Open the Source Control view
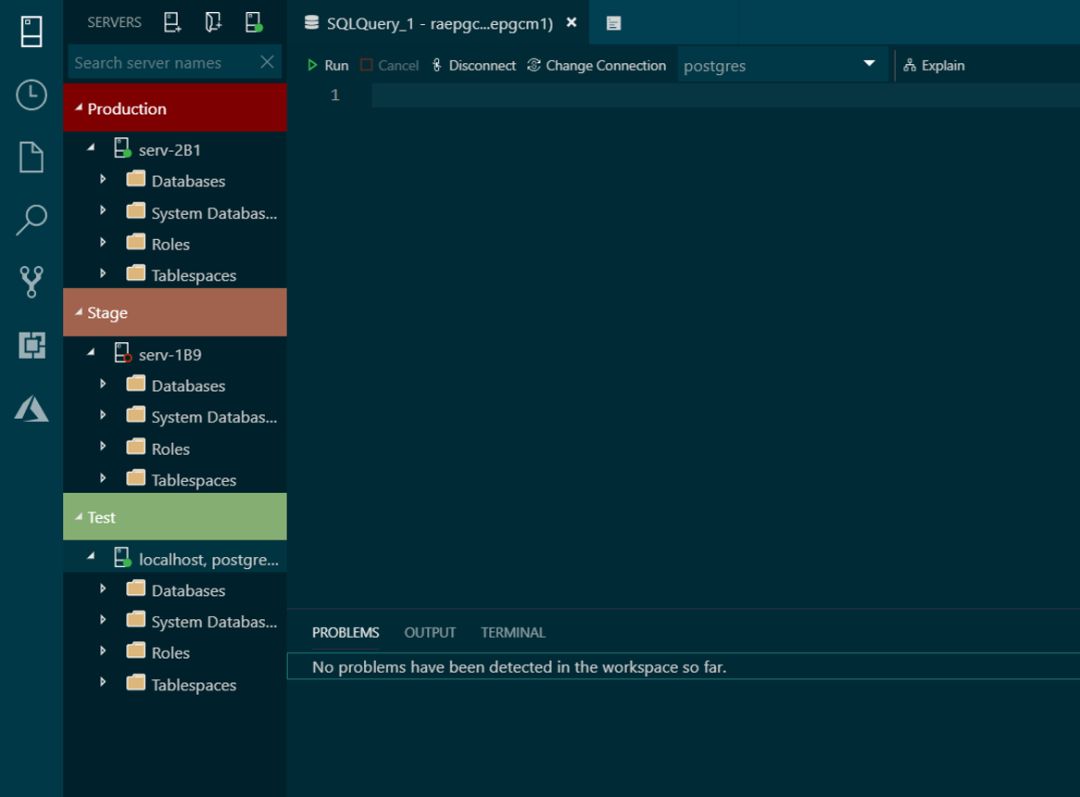 (31, 281)
